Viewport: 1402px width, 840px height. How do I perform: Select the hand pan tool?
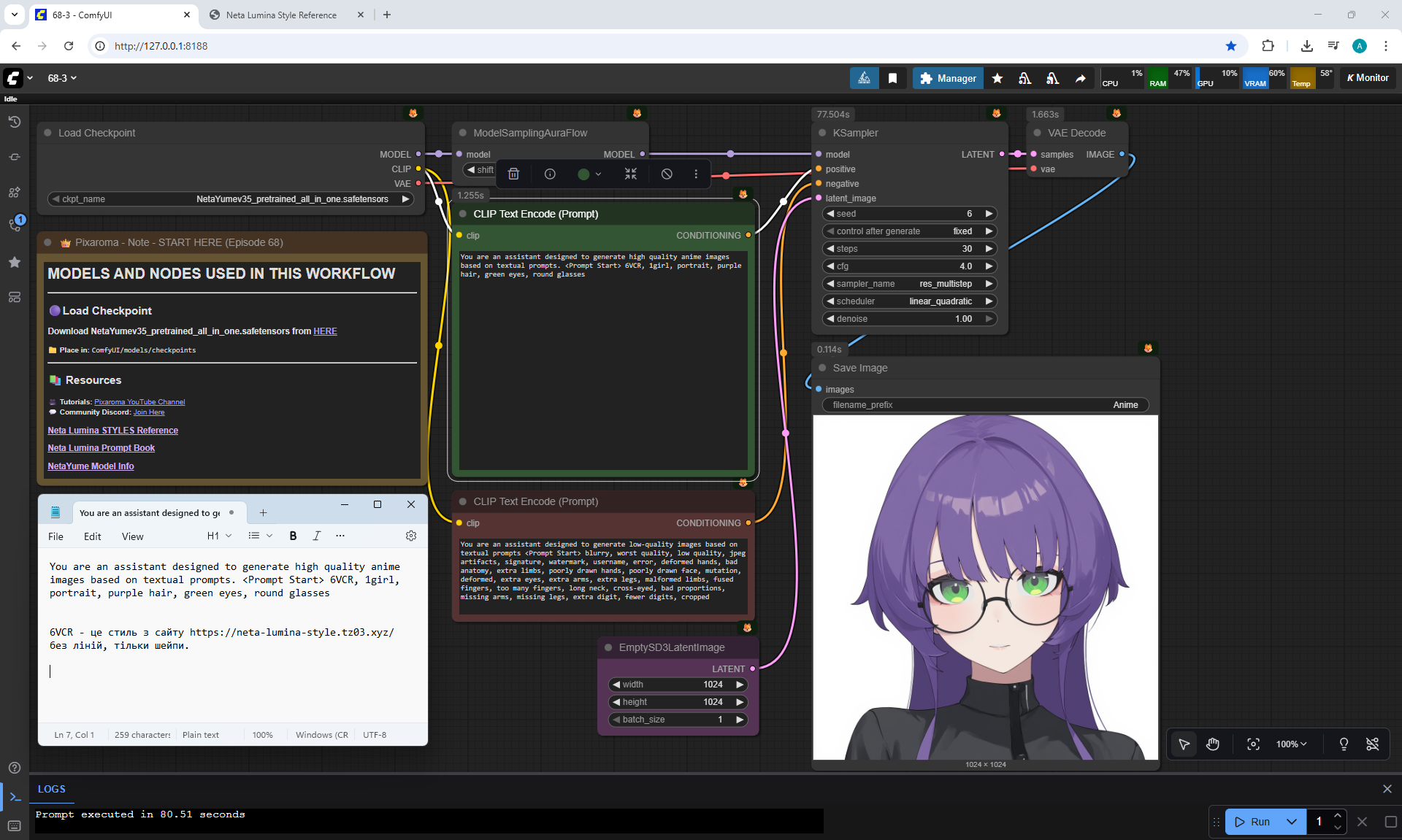tap(1213, 744)
